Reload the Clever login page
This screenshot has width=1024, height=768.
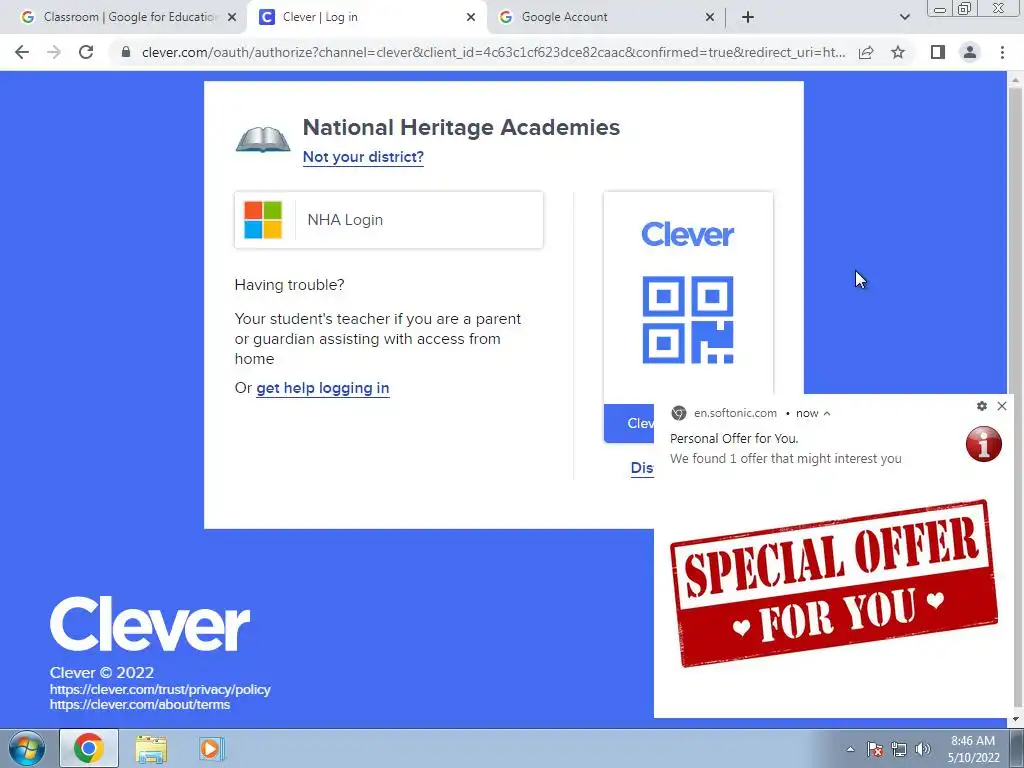click(x=86, y=52)
